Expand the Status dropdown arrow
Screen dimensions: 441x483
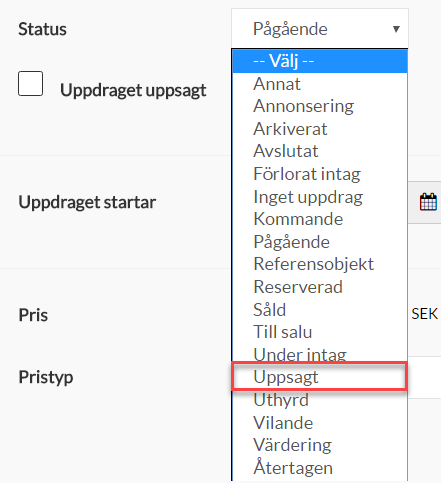[x=396, y=29]
